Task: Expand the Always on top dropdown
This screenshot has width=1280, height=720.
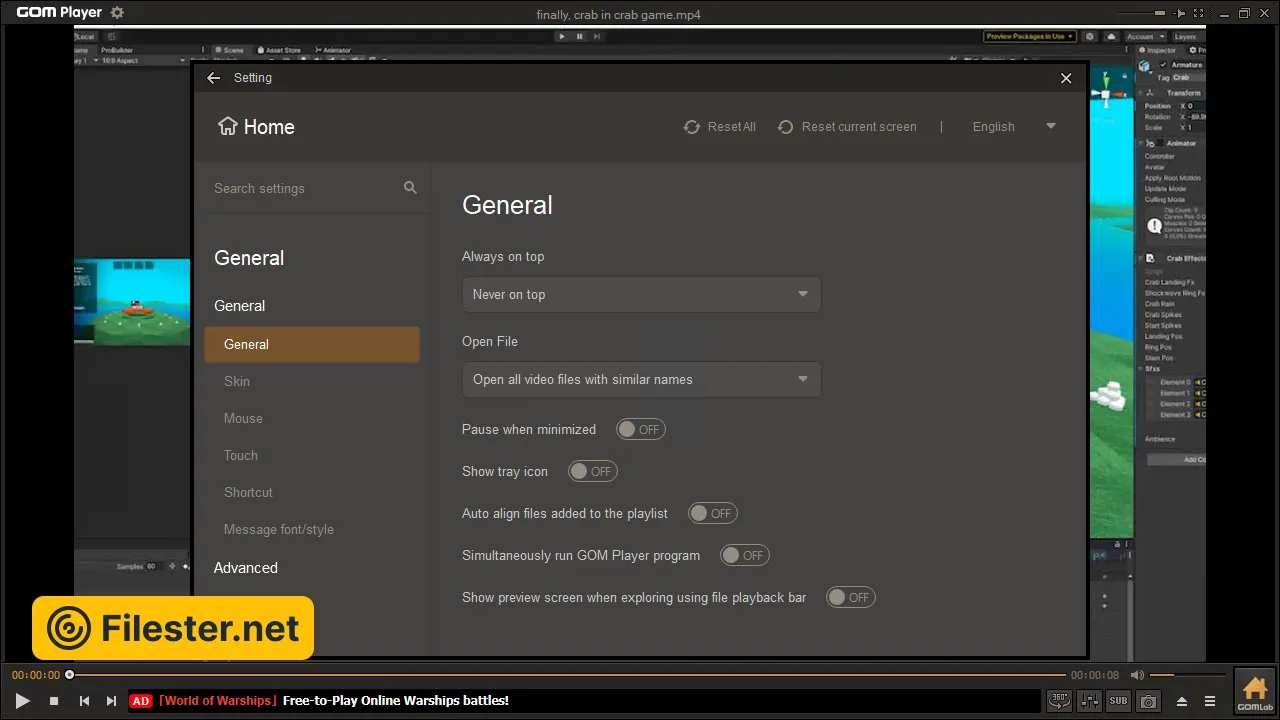Action: 641,295
